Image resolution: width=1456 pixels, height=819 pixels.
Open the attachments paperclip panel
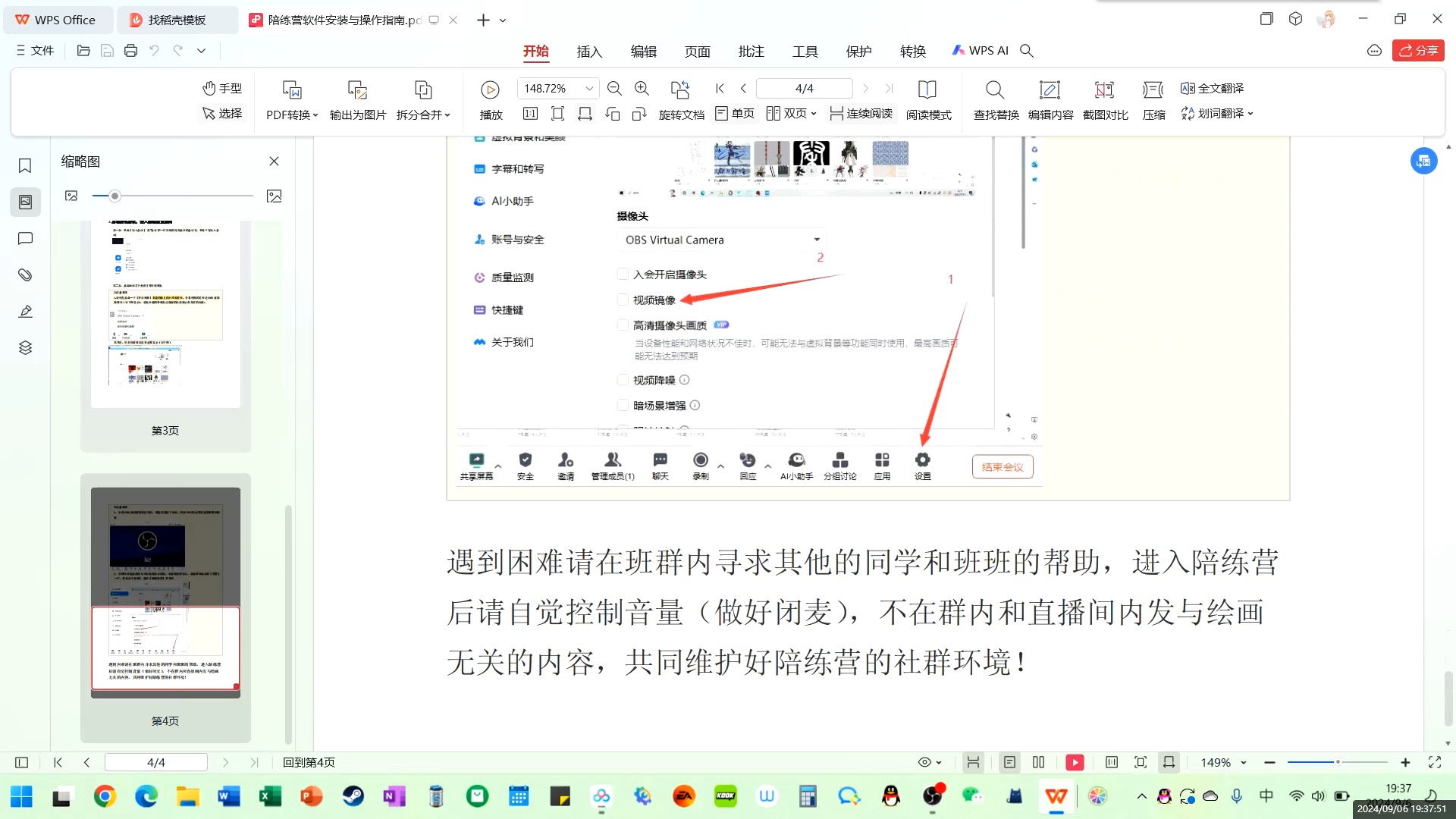click(25, 275)
